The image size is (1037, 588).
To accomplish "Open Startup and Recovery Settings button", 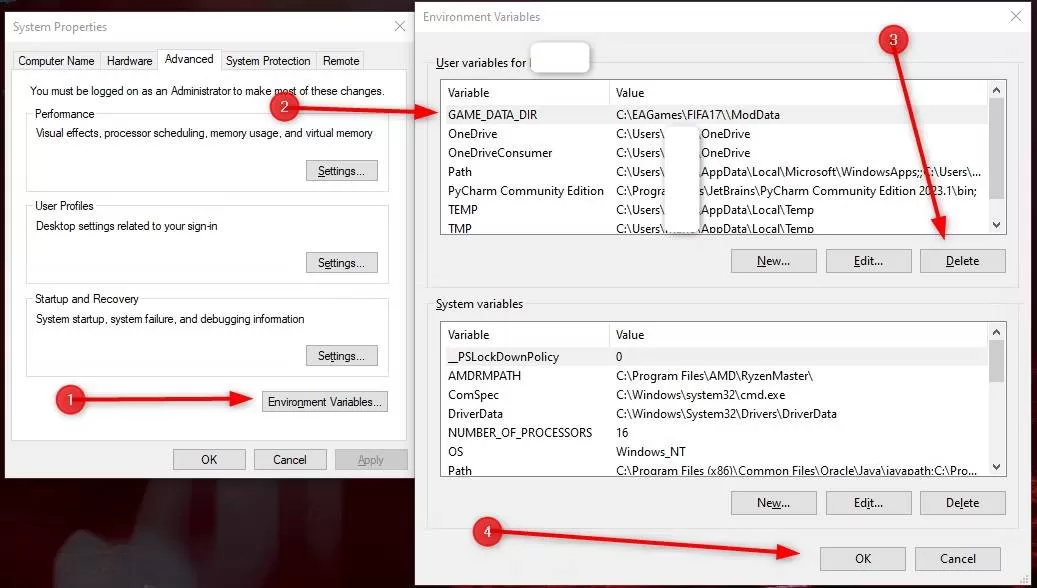I will pos(341,355).
